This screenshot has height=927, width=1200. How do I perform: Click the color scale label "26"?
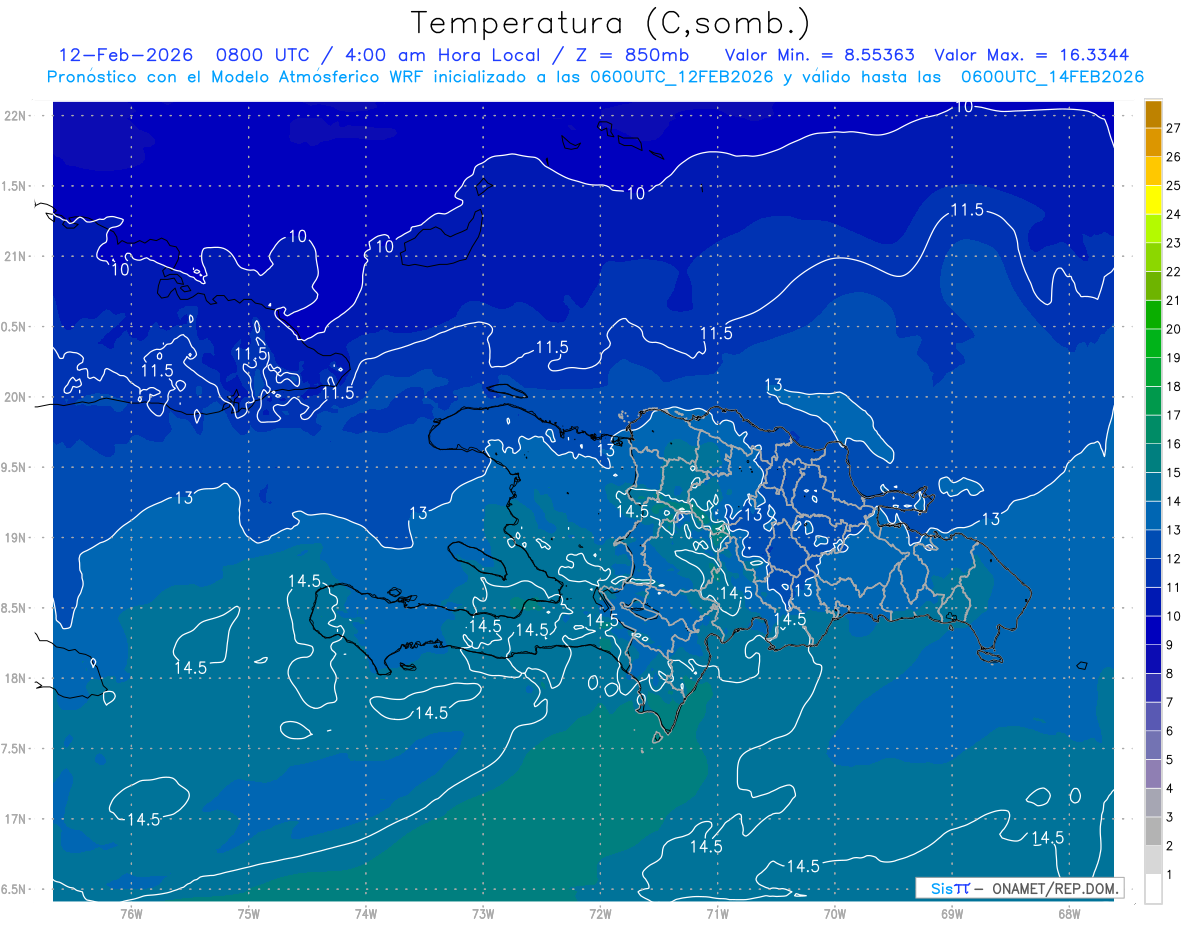pos(1173,157)
